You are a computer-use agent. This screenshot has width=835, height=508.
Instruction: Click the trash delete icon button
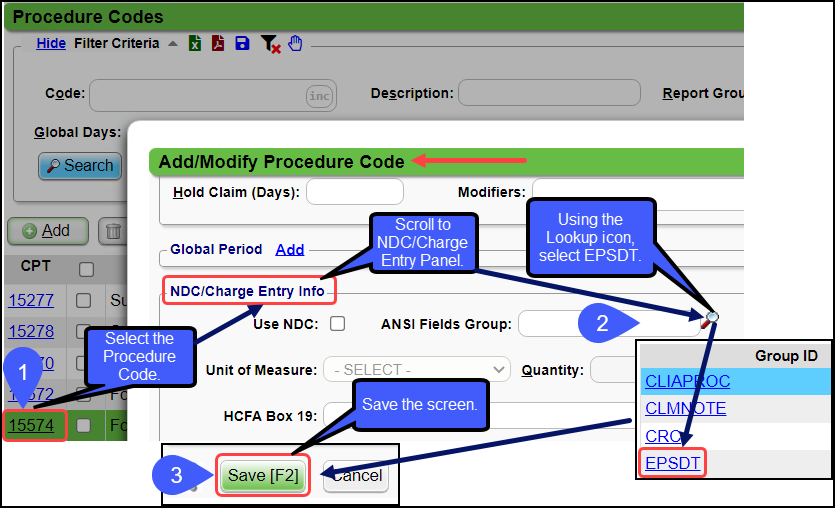coord(113,231)
